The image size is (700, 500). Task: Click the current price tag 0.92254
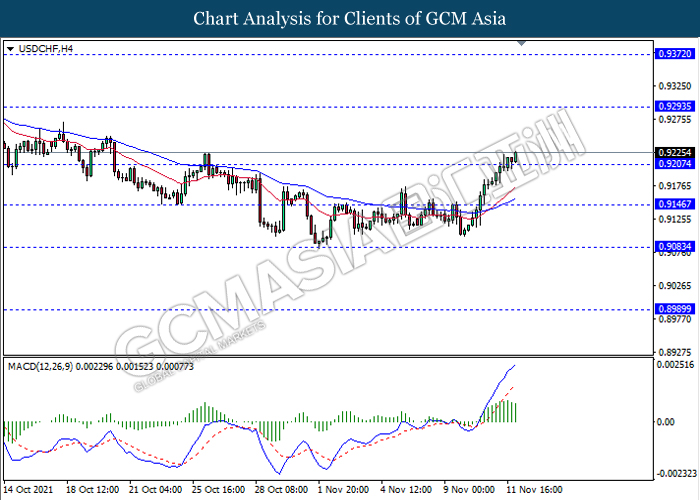pos(669,152)
